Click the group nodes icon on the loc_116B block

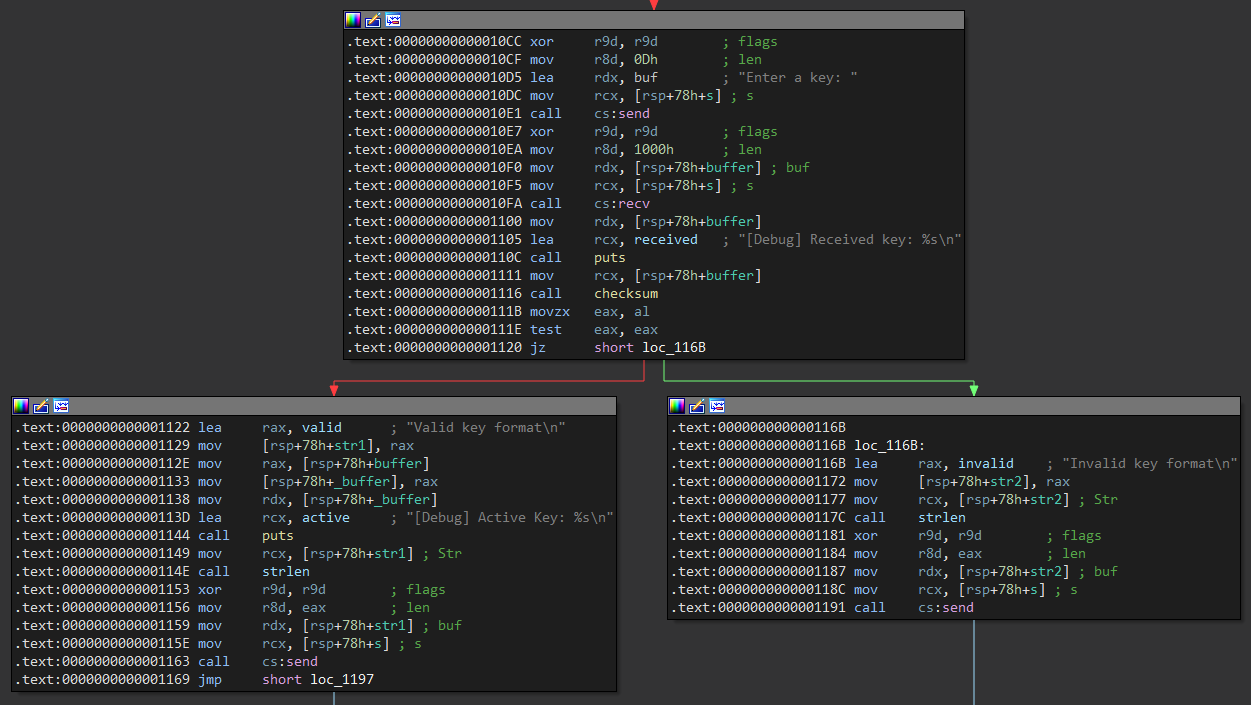[717, 406]
